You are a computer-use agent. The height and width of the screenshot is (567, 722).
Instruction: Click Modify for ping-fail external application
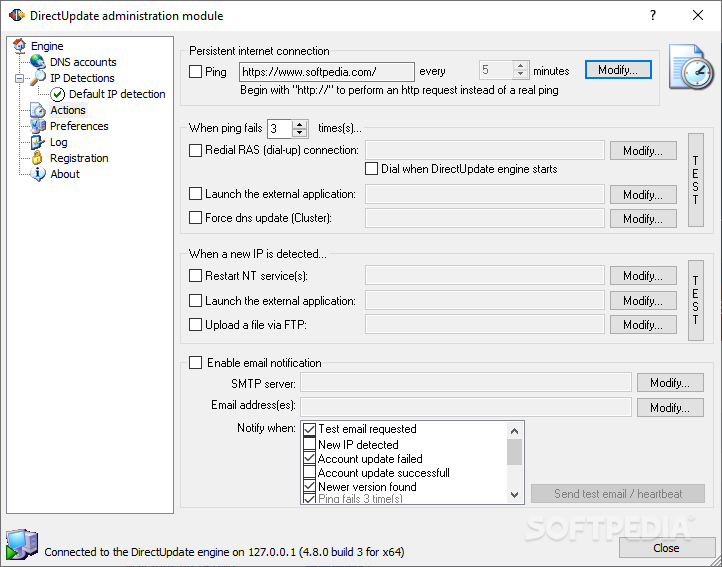click(643, 194)
